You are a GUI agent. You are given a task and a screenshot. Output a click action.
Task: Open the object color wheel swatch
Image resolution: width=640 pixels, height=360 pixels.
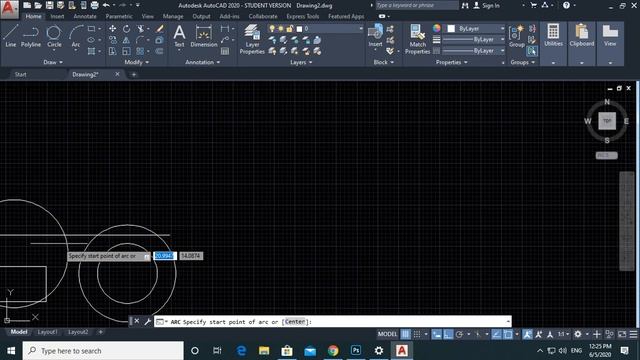(437, 28)
